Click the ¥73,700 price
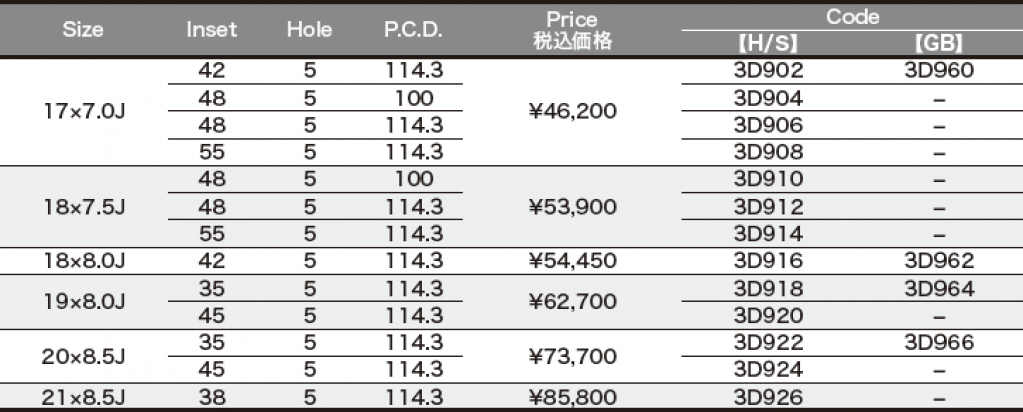This screenshot has width=1023, height=412. 572,357
